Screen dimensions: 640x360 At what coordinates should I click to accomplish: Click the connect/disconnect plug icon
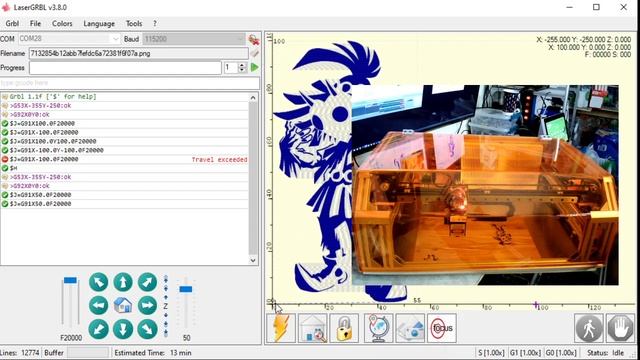pos(254,39)
